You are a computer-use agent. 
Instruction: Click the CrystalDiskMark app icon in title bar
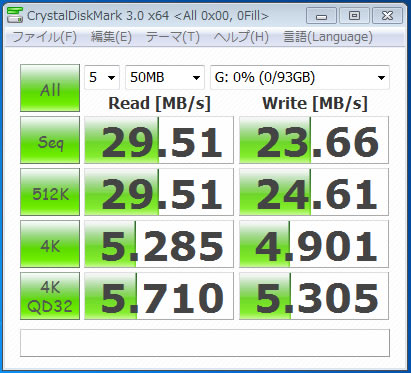tap(15, 15)
